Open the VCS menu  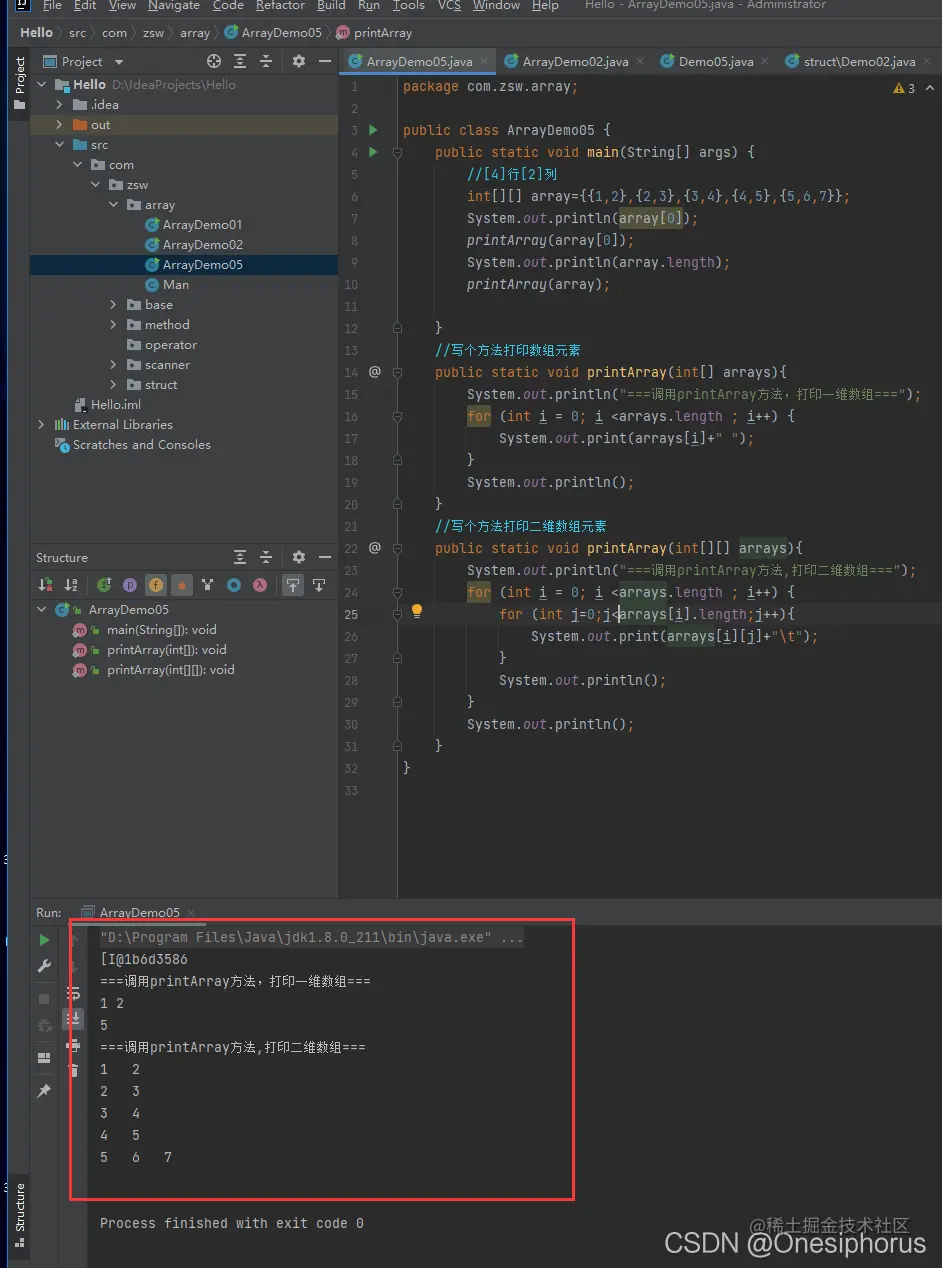tap(449, 6)
